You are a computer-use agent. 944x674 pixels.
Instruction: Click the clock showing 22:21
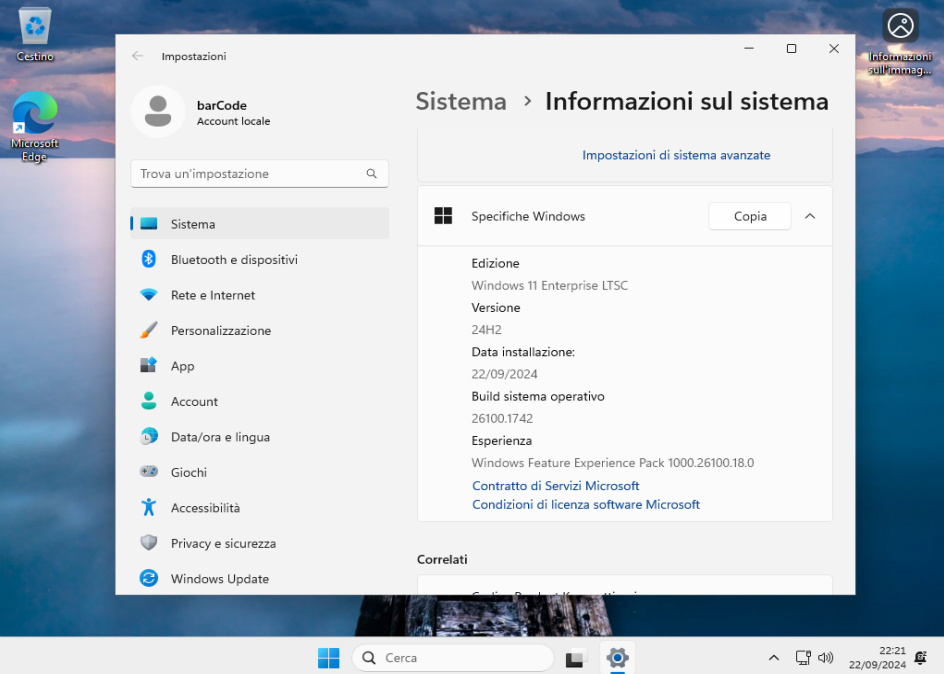tap(892, 651)
